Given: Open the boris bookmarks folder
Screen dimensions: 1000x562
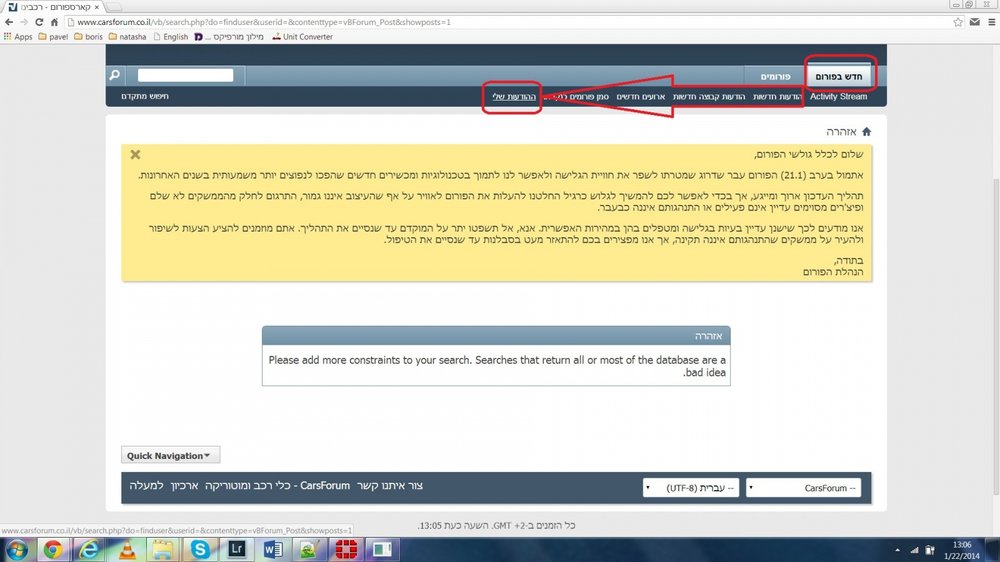Looking at the screenshot, I should point(89,37).
